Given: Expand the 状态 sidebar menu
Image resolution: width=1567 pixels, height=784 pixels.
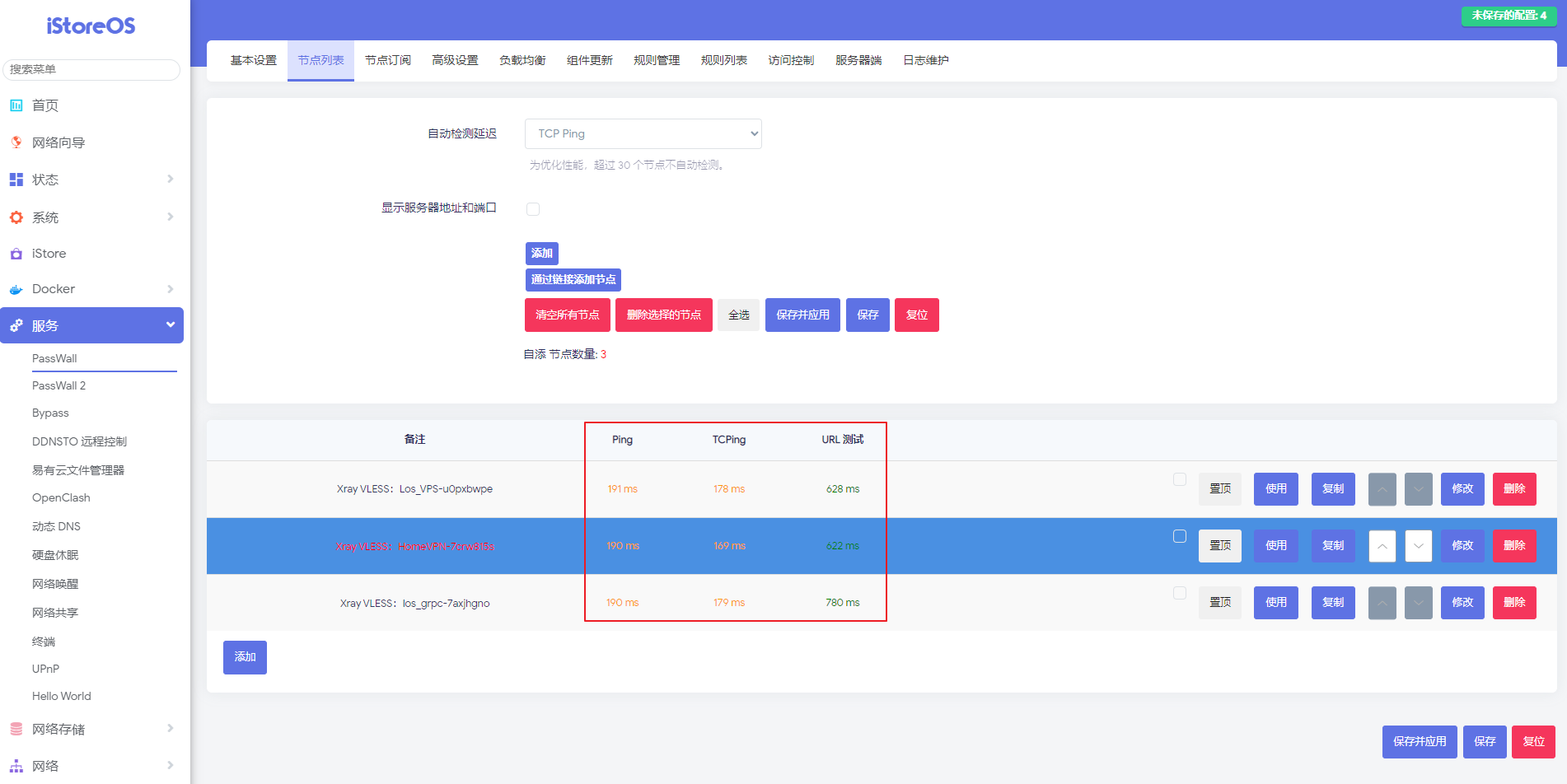Looking at the screenshot, I should [x=91, y=180].
